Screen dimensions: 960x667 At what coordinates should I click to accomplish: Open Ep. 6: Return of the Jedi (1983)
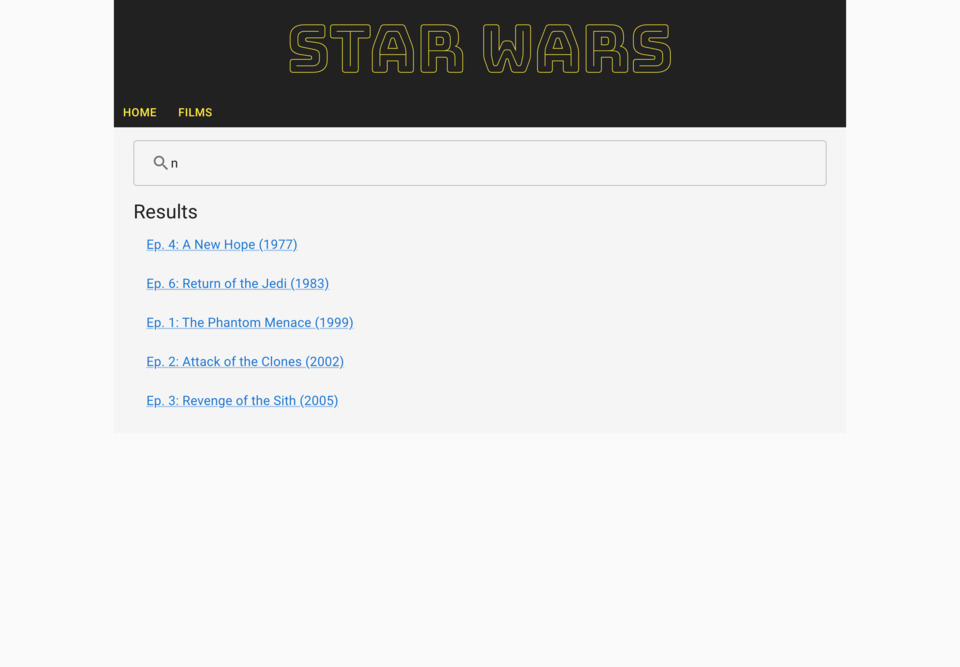(237, 283)
